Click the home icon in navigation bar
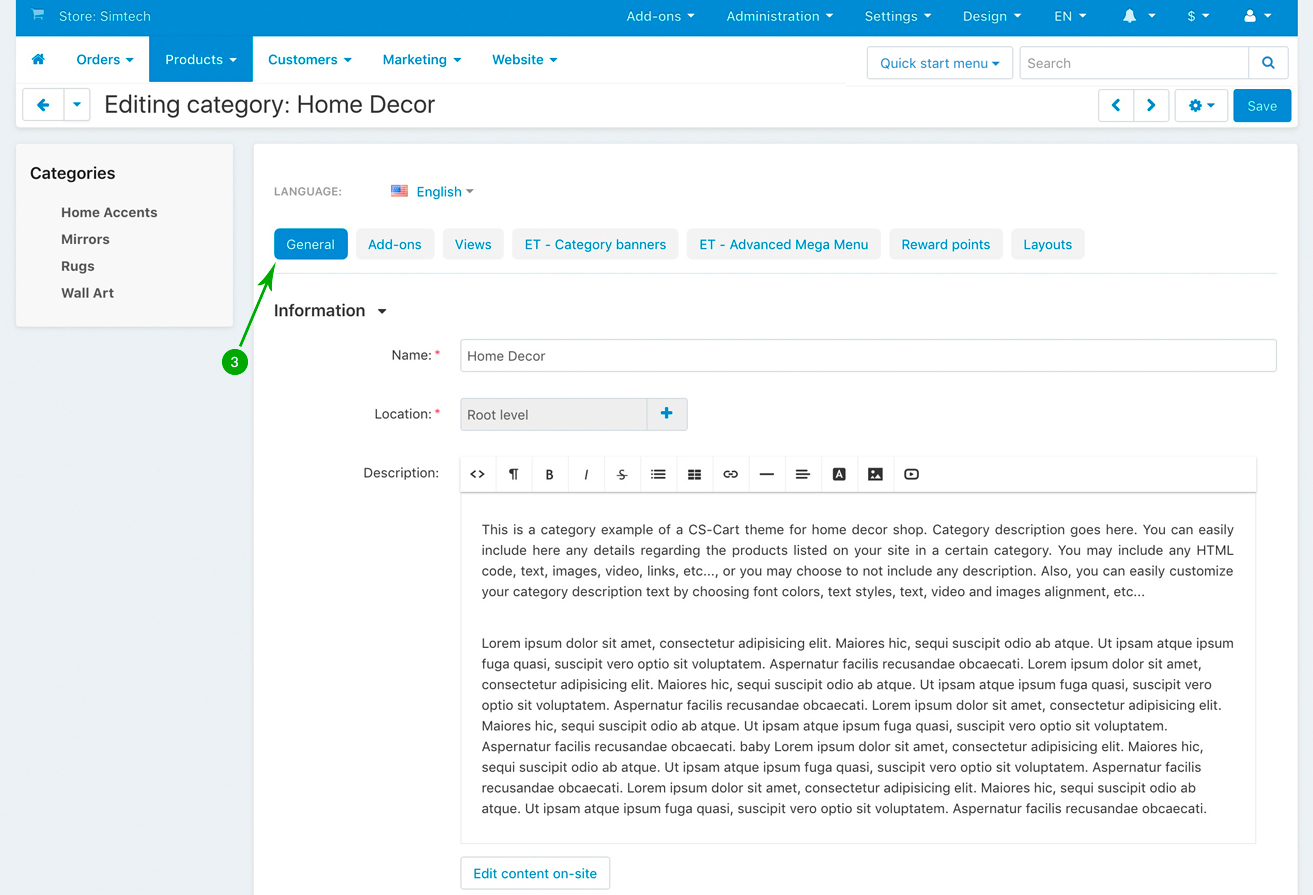 [x=38, y=60]
